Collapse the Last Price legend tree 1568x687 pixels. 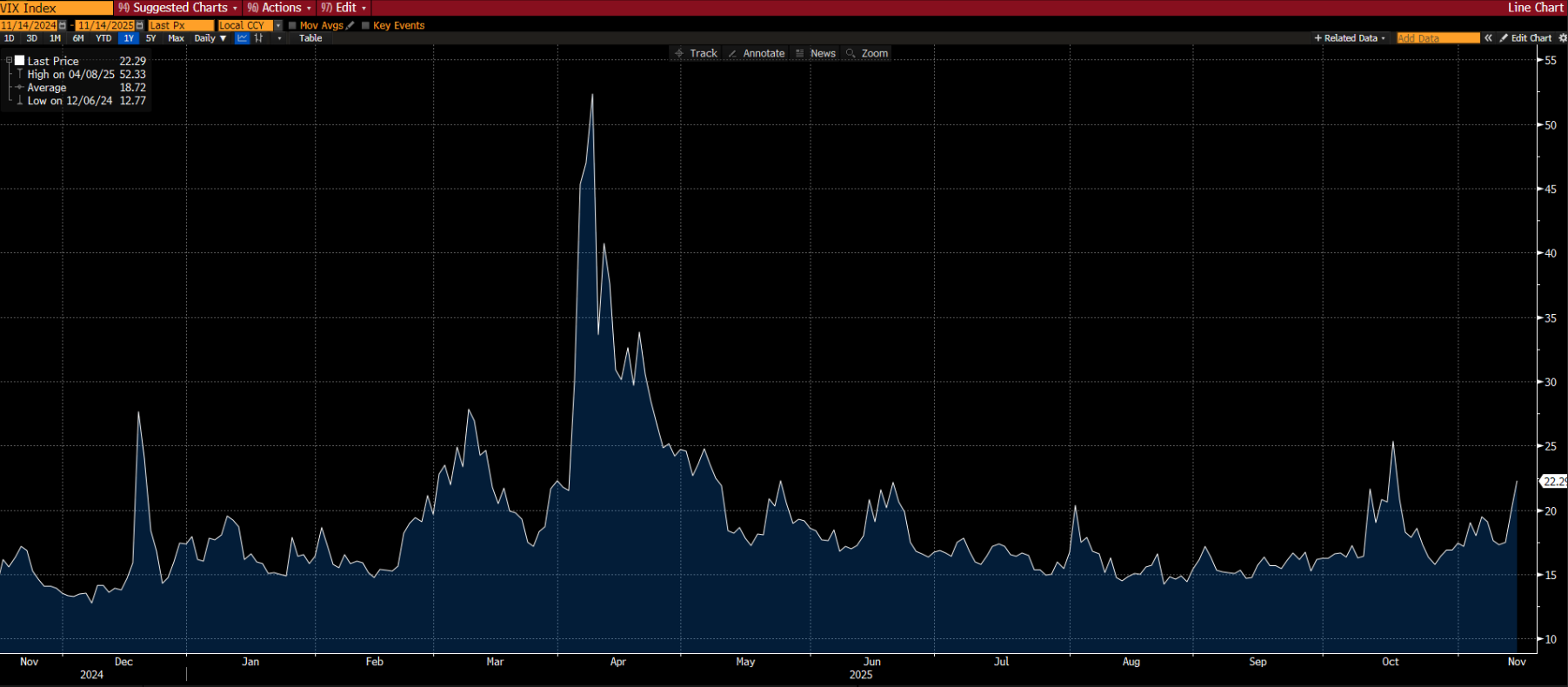[9, 61]
